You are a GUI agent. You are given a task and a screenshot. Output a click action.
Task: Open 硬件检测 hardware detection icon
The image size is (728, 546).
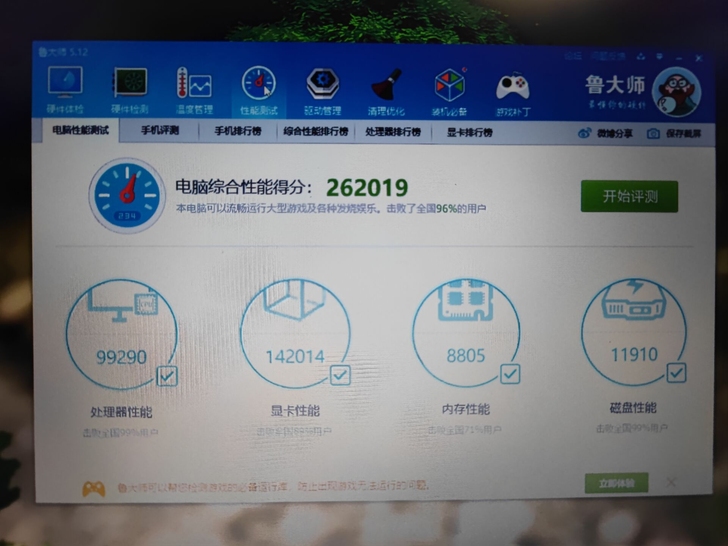click(130, 90)
